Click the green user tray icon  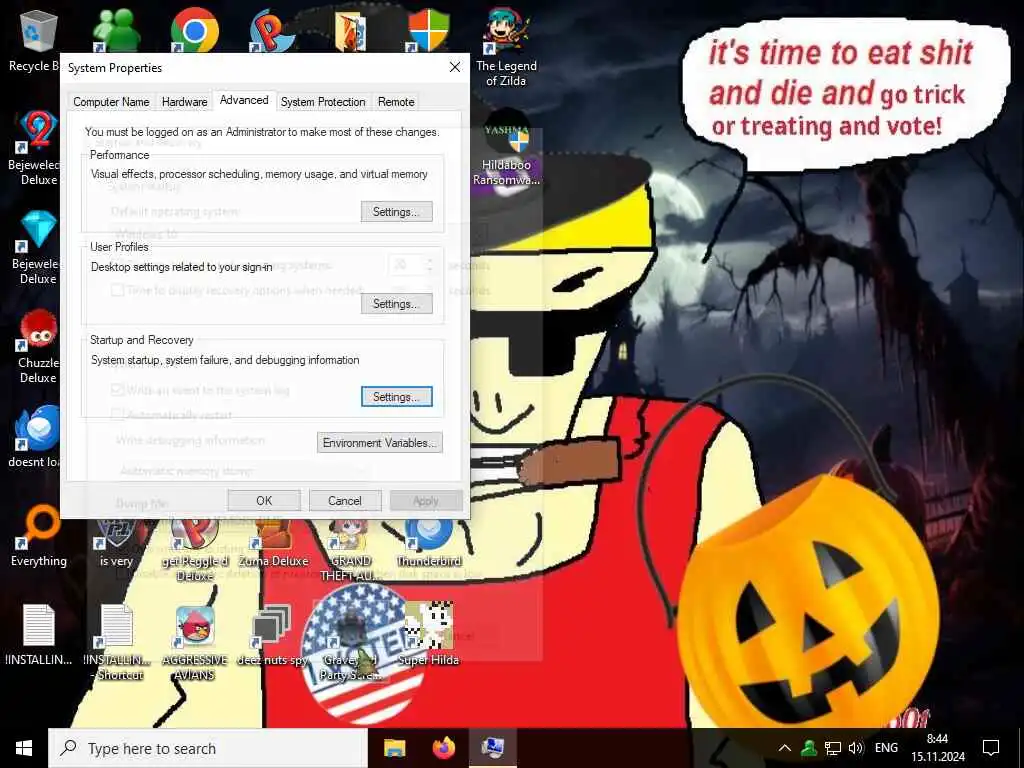(809, 748)
